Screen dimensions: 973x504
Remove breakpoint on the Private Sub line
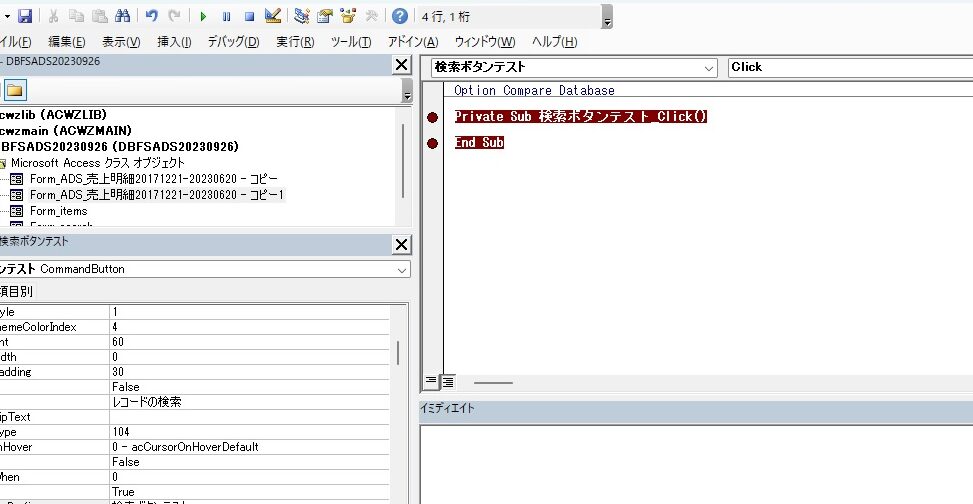tap(432, 117)
